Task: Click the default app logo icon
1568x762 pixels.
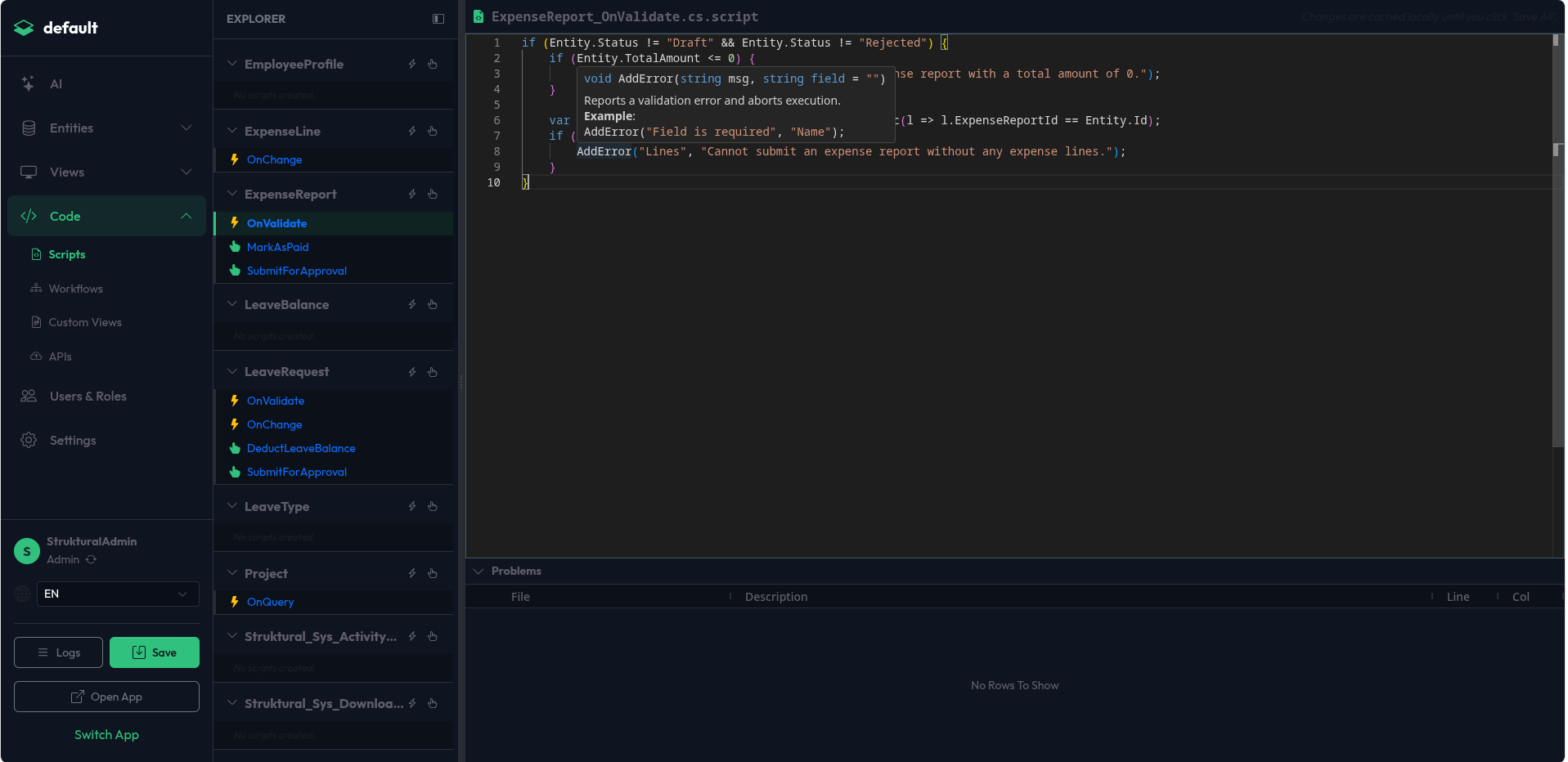Action: click(x=24, y=28)
